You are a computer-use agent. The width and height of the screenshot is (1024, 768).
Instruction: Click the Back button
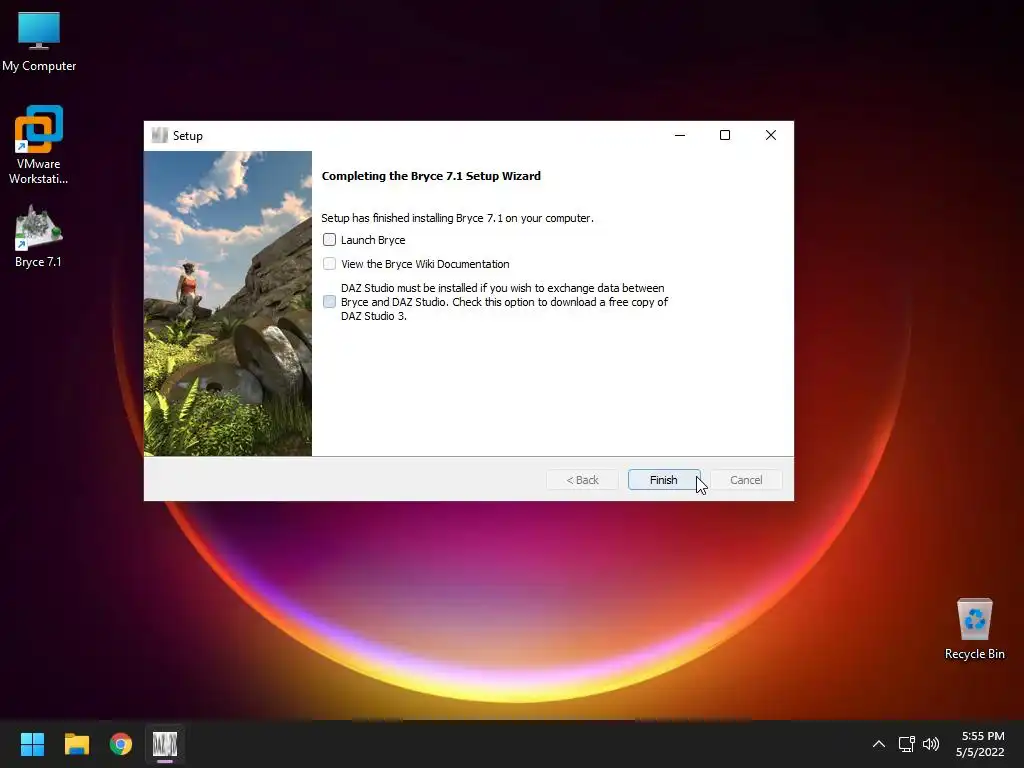click(583, 480)
